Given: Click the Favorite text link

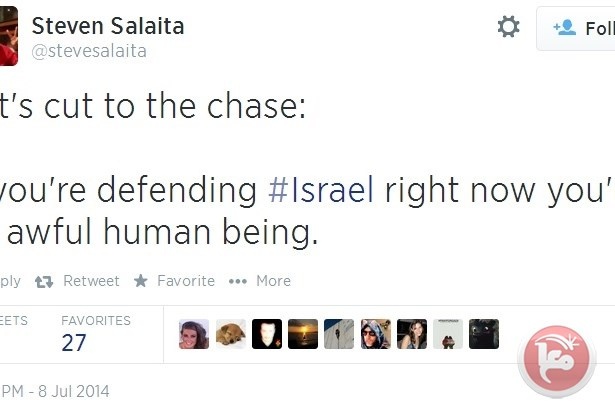Looking at the screenshot, I should 186,281.
